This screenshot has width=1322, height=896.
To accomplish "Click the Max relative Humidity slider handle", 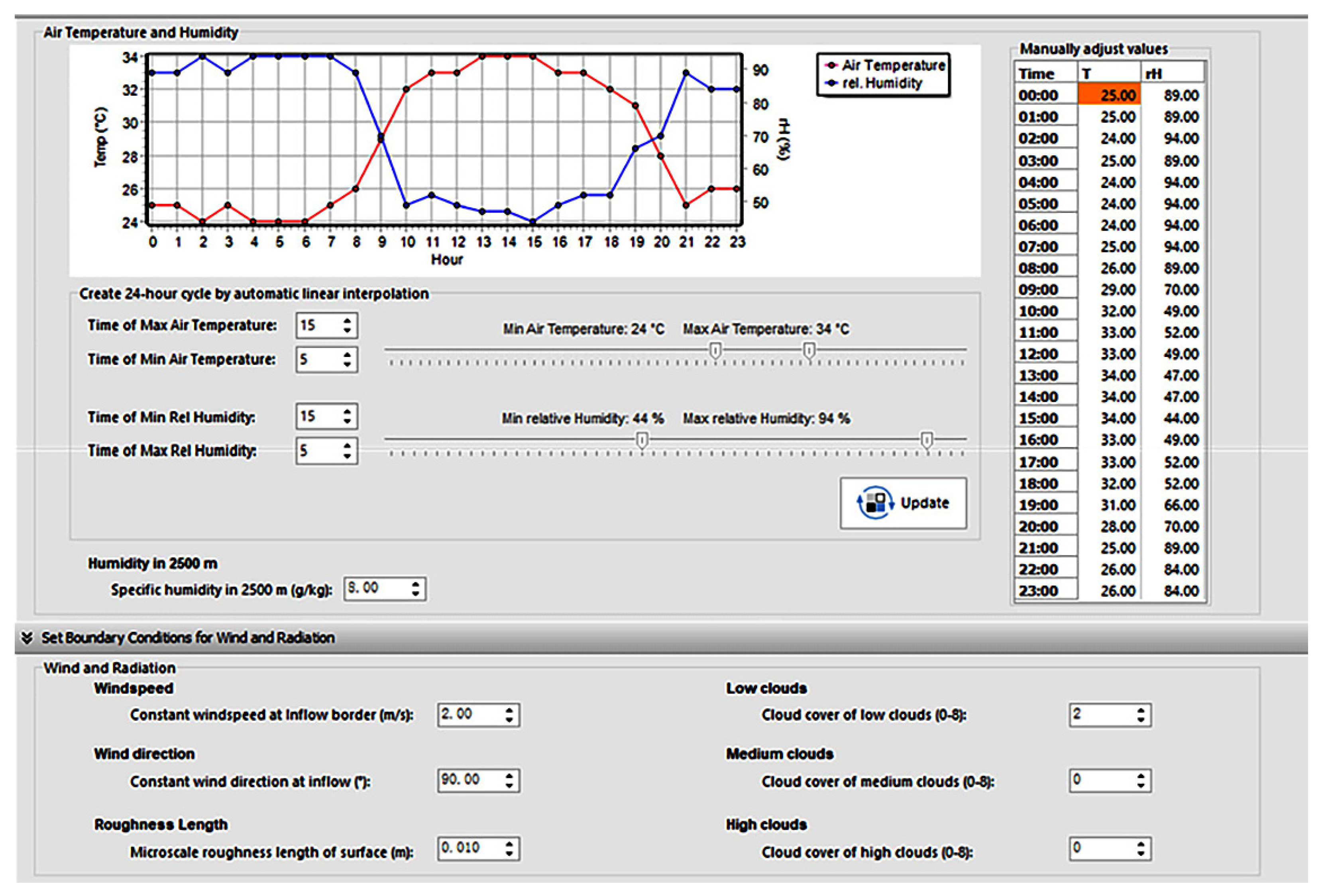I will (927, 440).
